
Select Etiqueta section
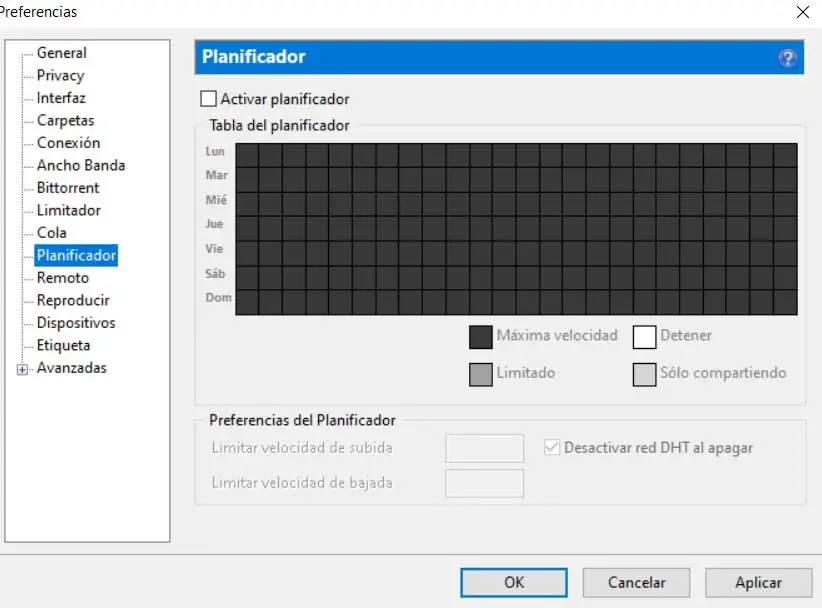tap(63, 345)
